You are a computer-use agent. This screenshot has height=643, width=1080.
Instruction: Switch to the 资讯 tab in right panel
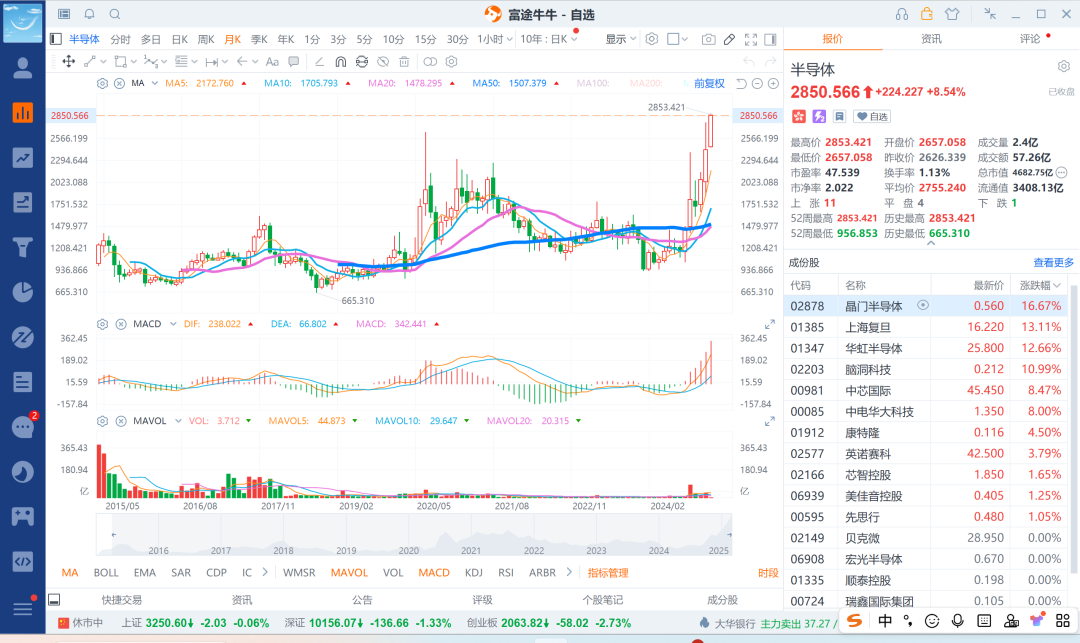931,39
